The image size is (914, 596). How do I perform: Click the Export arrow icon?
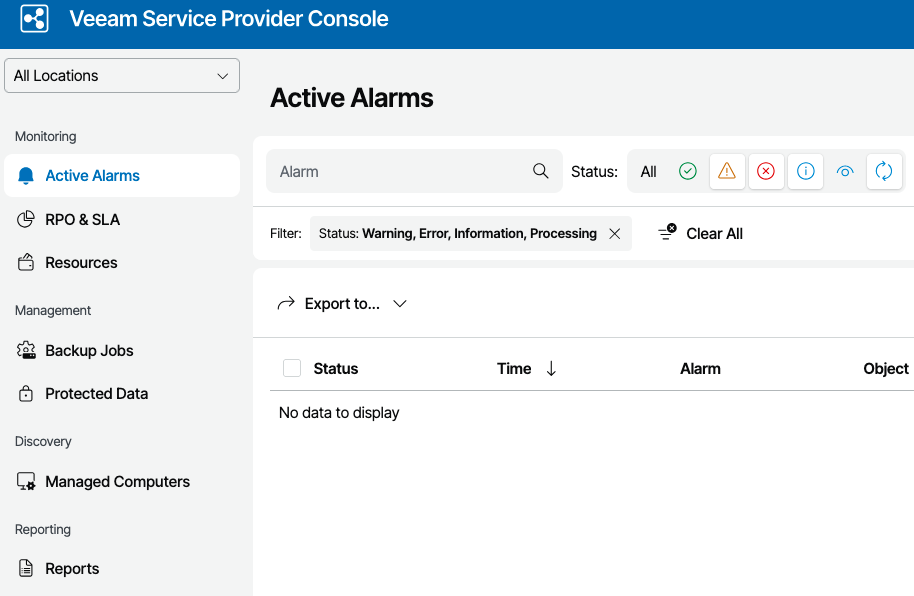click(286, 303)
